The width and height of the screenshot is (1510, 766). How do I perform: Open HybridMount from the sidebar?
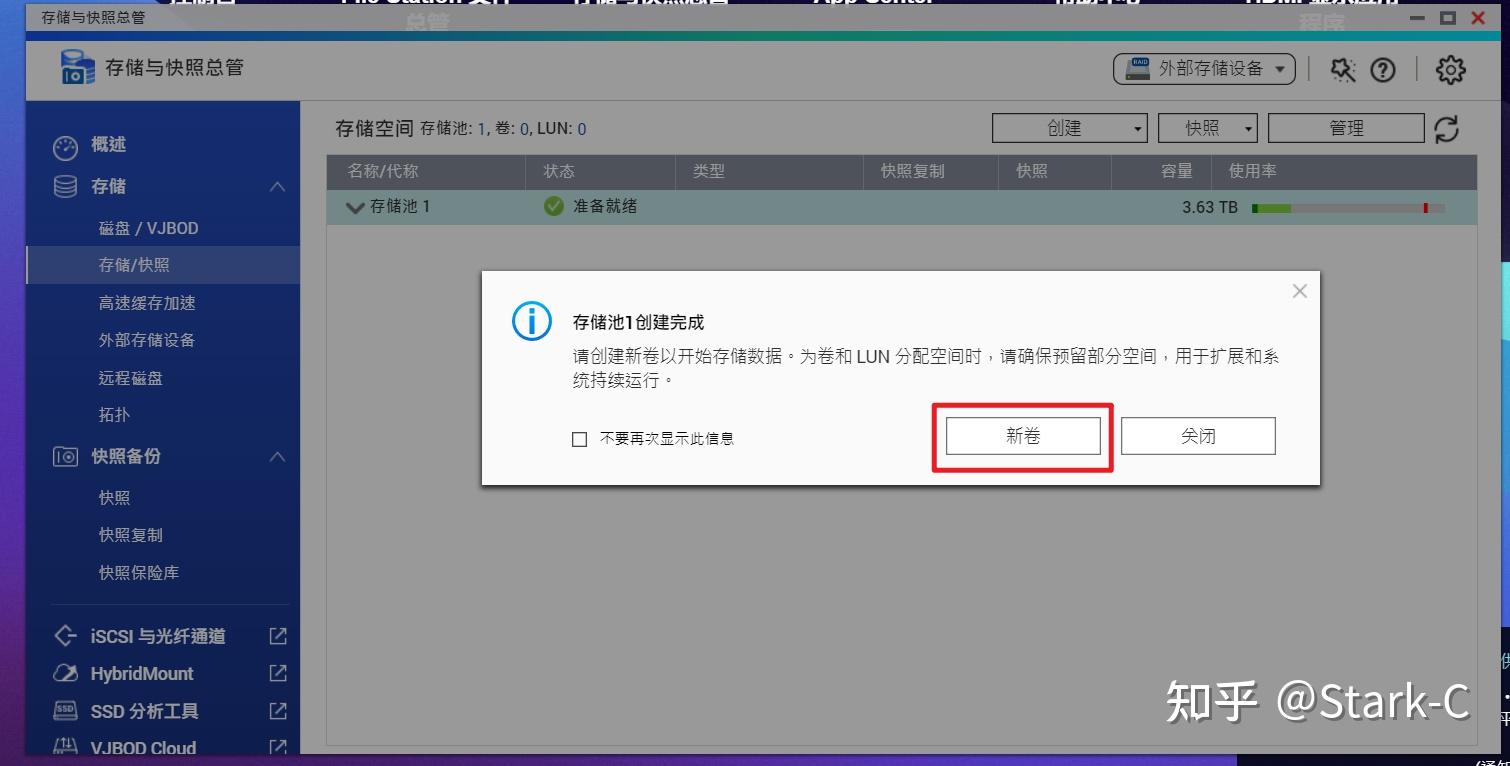142,673
